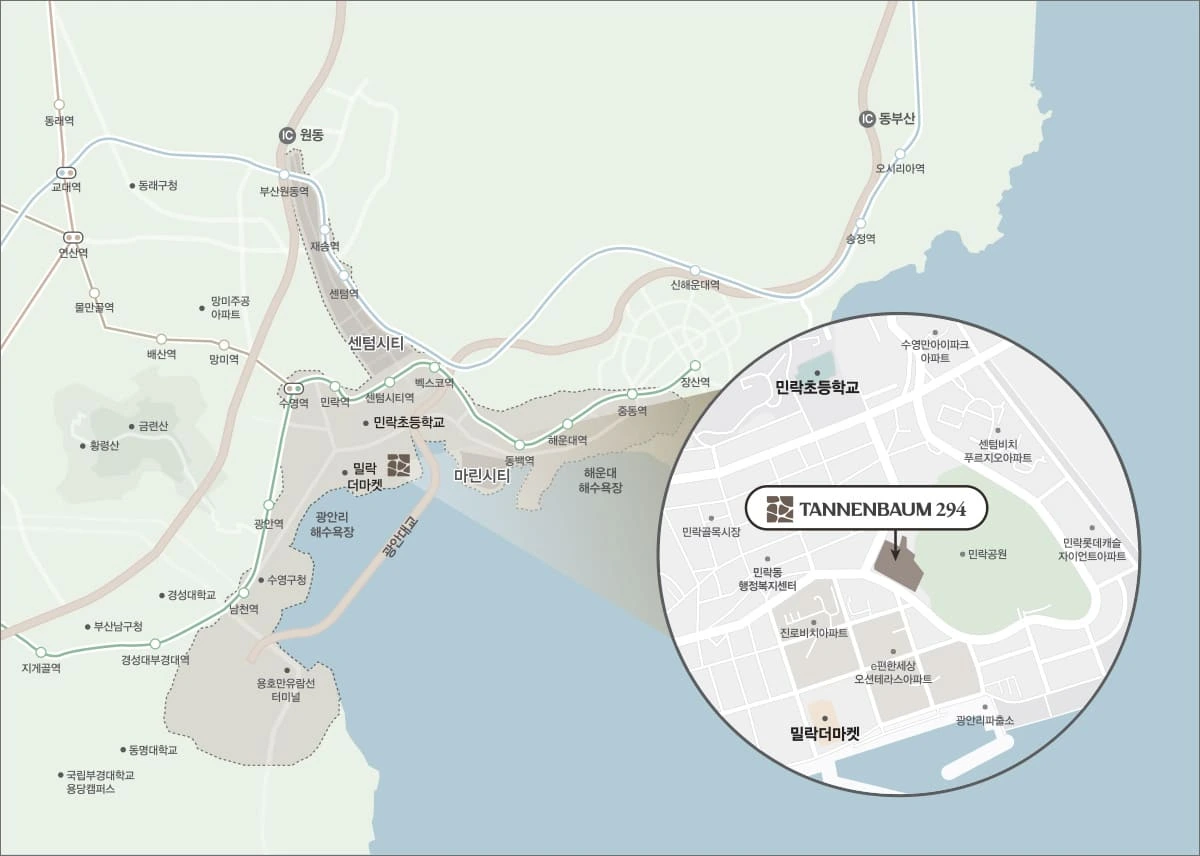Select the 오시리아역 station marker
The image size is (1200, 856).
point(900,154)
